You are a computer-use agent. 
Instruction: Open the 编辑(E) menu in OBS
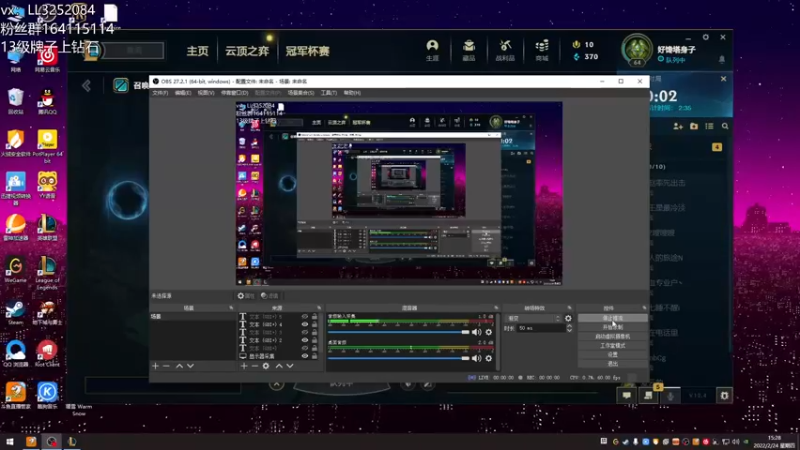click(x=183, y=93)
